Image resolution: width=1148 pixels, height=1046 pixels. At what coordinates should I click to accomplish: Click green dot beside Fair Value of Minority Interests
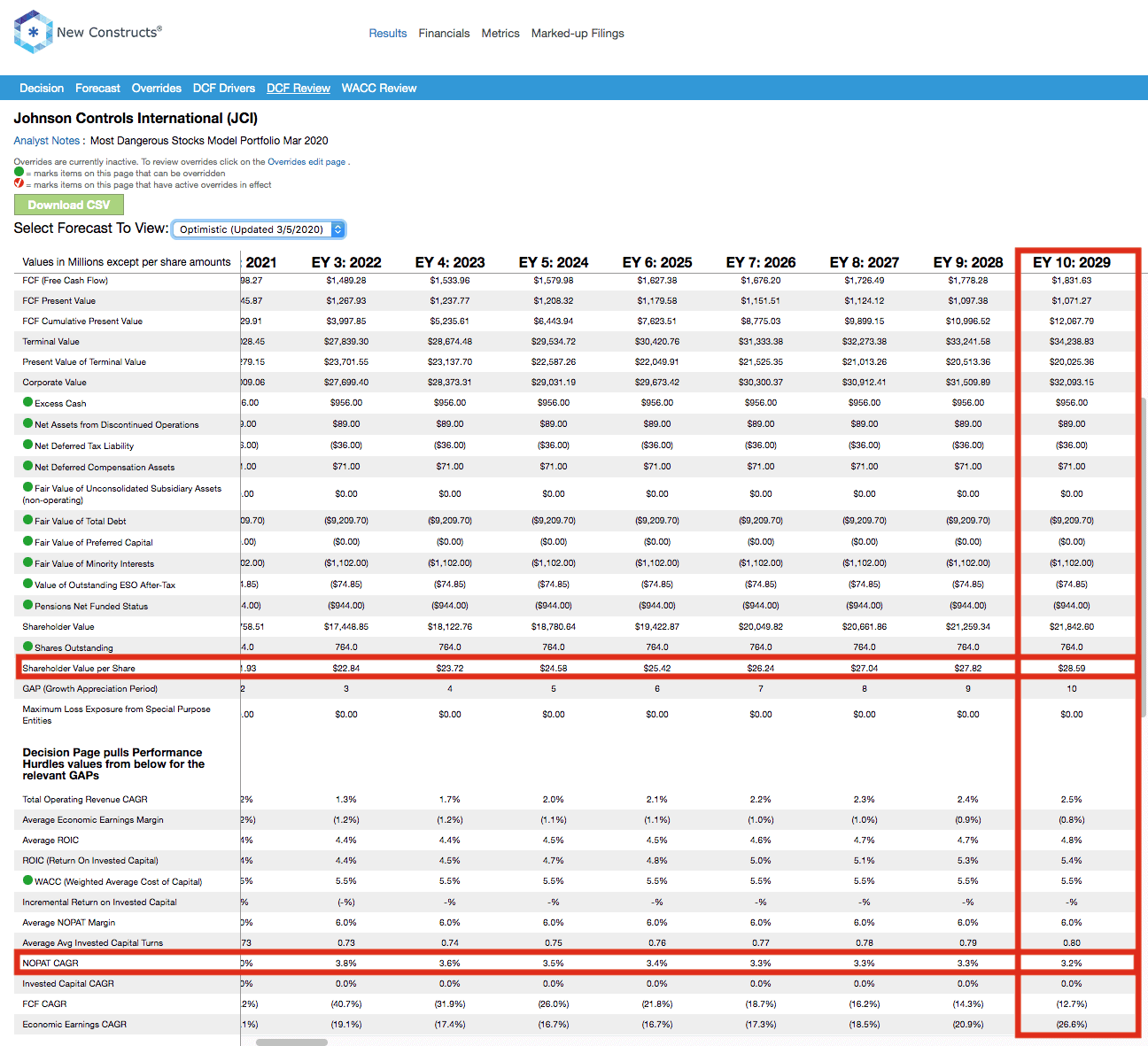pos(28,562)
